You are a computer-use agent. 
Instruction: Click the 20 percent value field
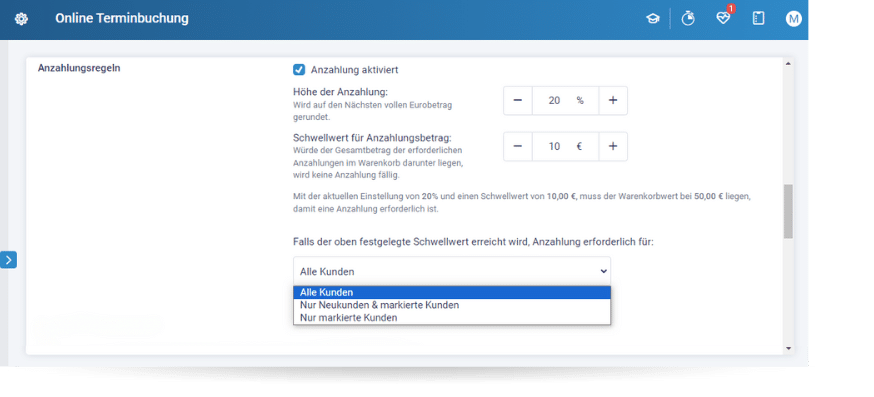point(566,100)
